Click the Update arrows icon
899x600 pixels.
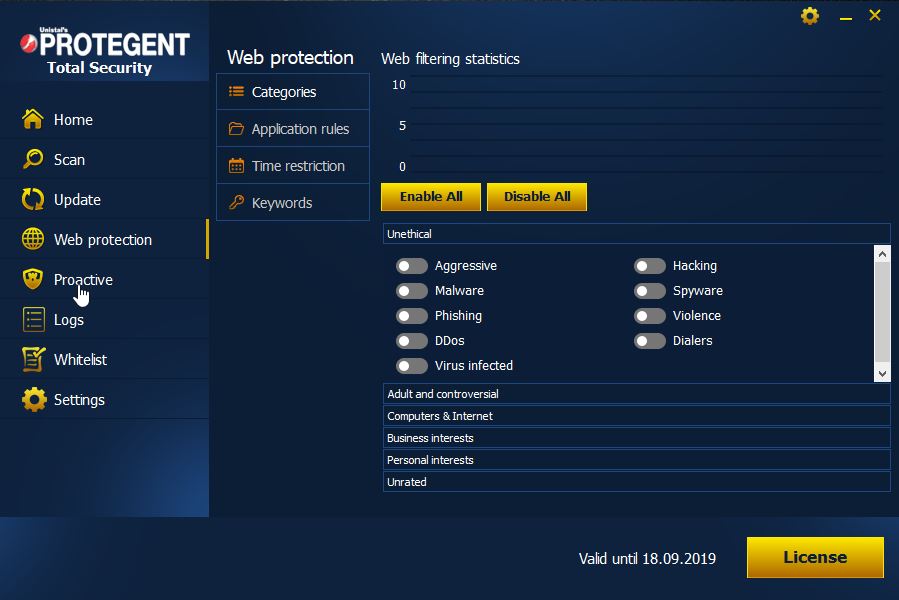coord(33,200)
